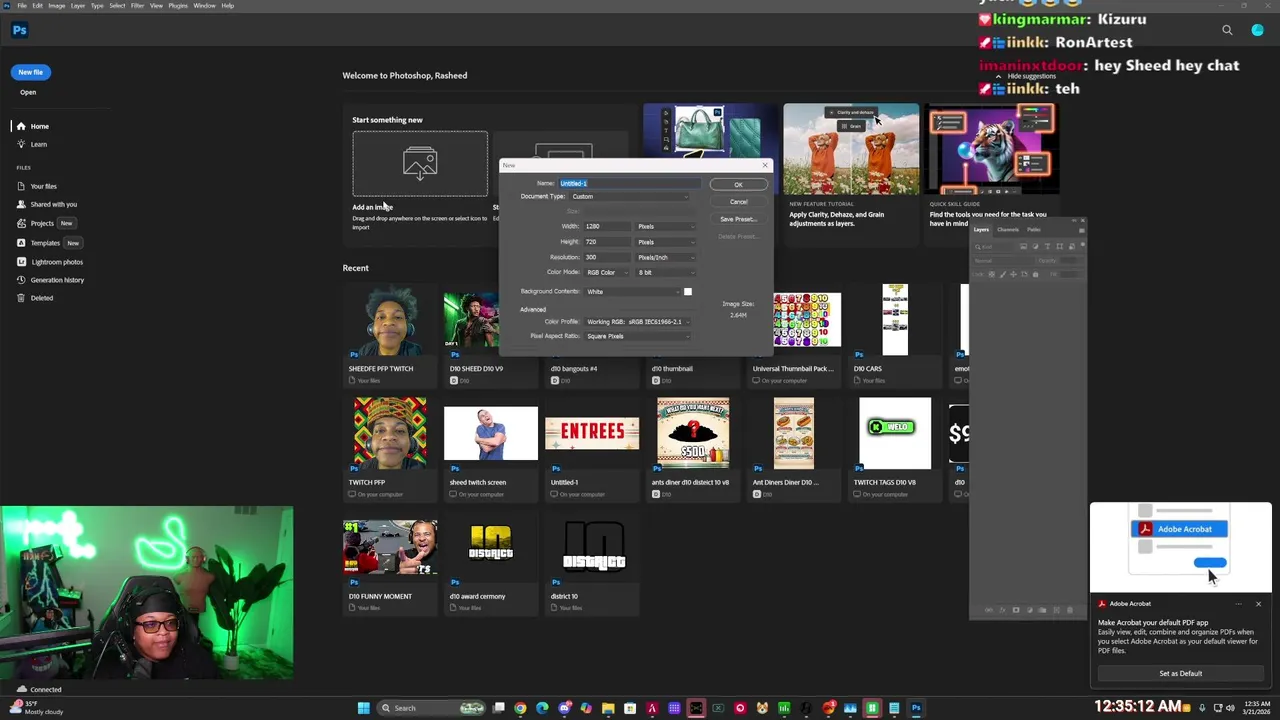This screenshot has height=720, width=1280.
Task: Open the Document Type dropdown
Action: pyautogui.click(x=628, y=197)
